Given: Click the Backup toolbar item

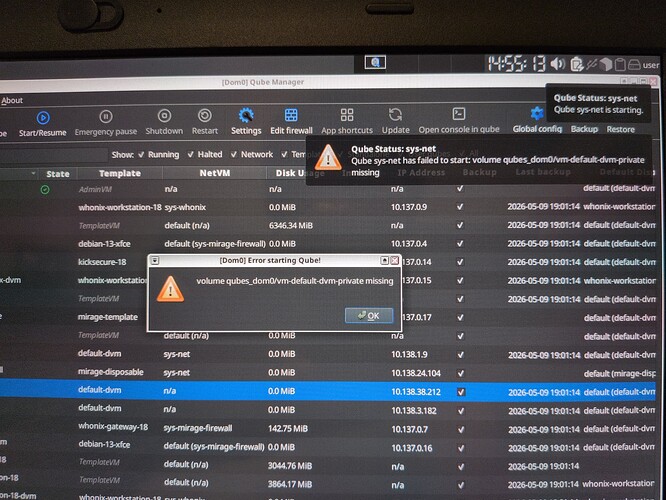Looking at the screenshot, I should 584,129.
